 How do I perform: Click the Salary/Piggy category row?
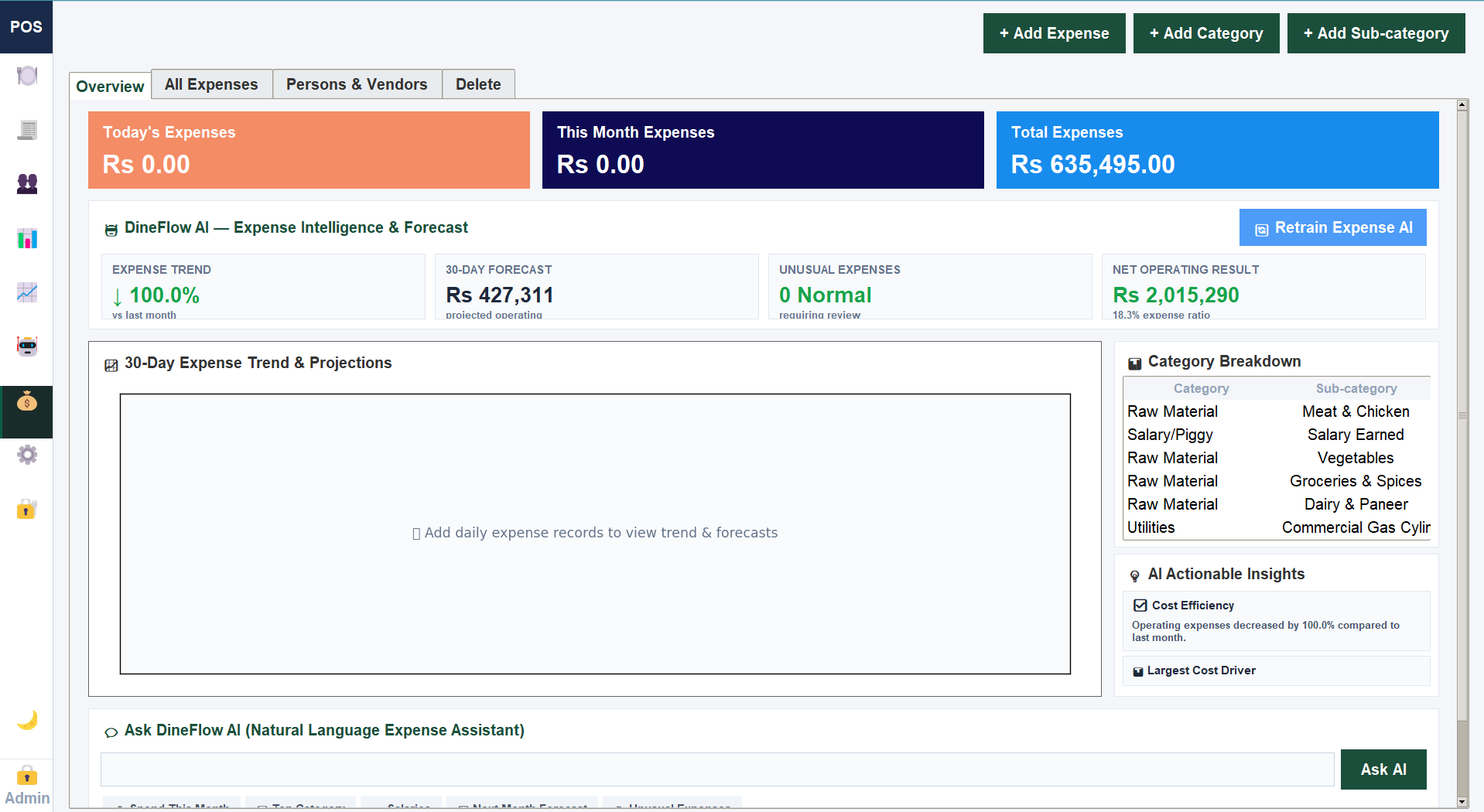[1277, 435]
